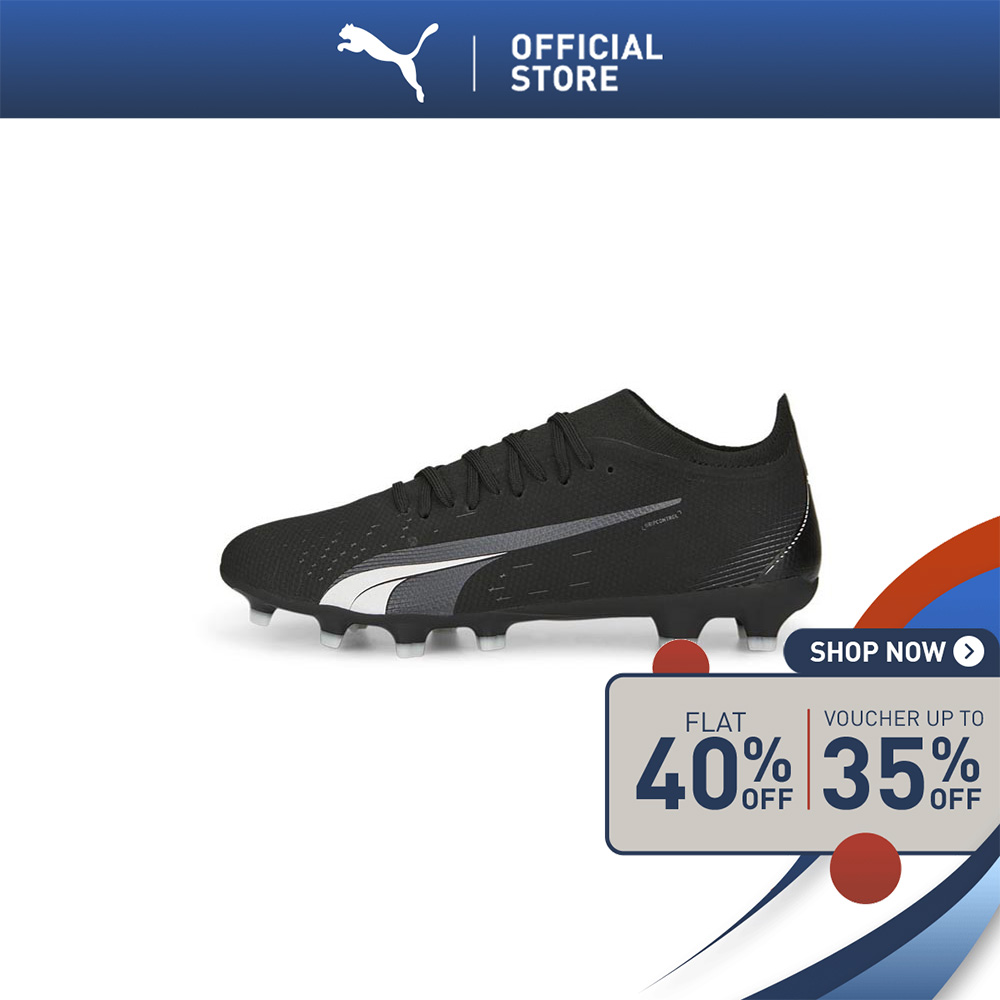Click the OFFICIAL STORE text
This screenshot has height=1000, width=1000.
[x=586, y=63]
